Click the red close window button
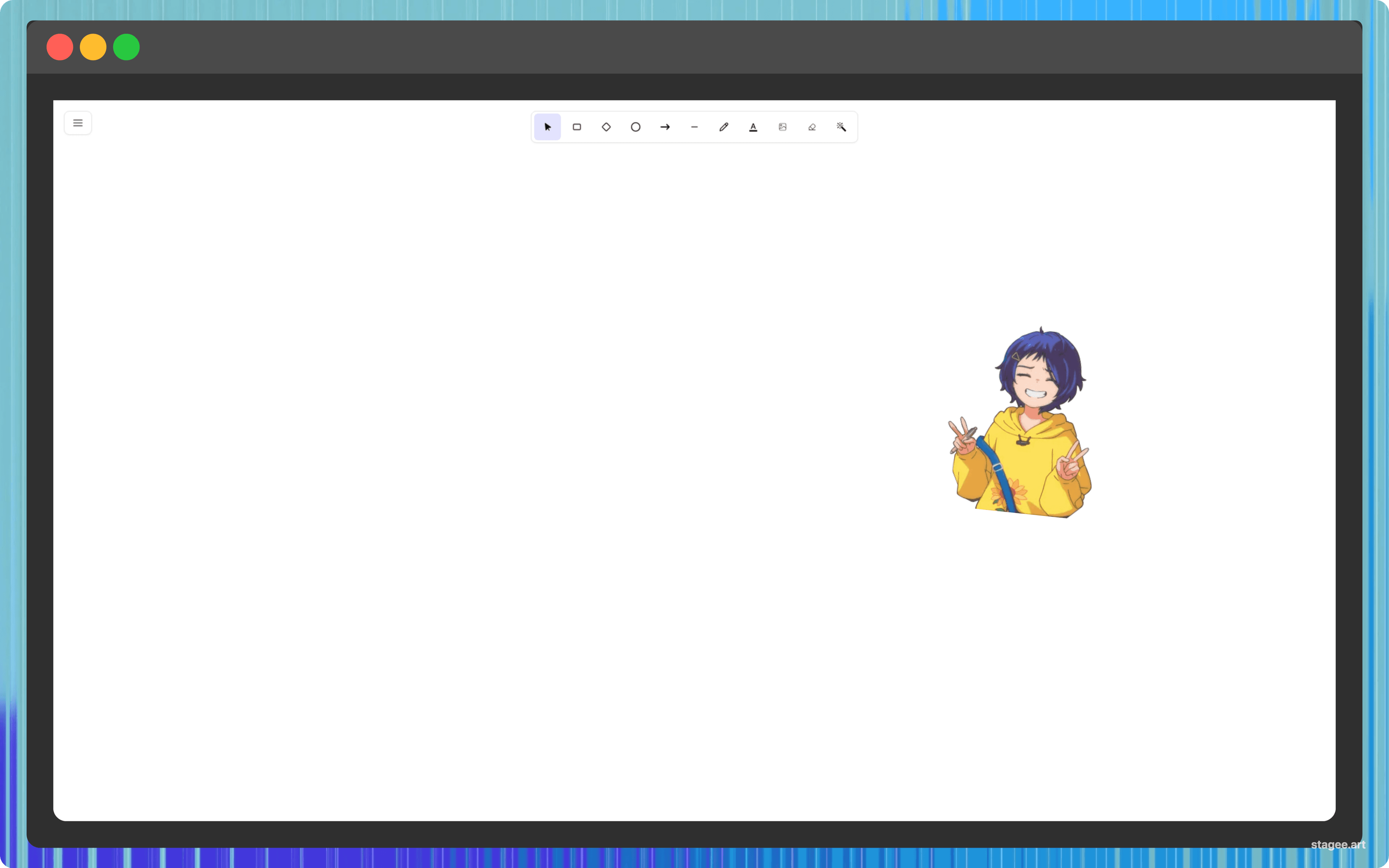The height and width of the screenshot is (868, 1389). [60, 47]
